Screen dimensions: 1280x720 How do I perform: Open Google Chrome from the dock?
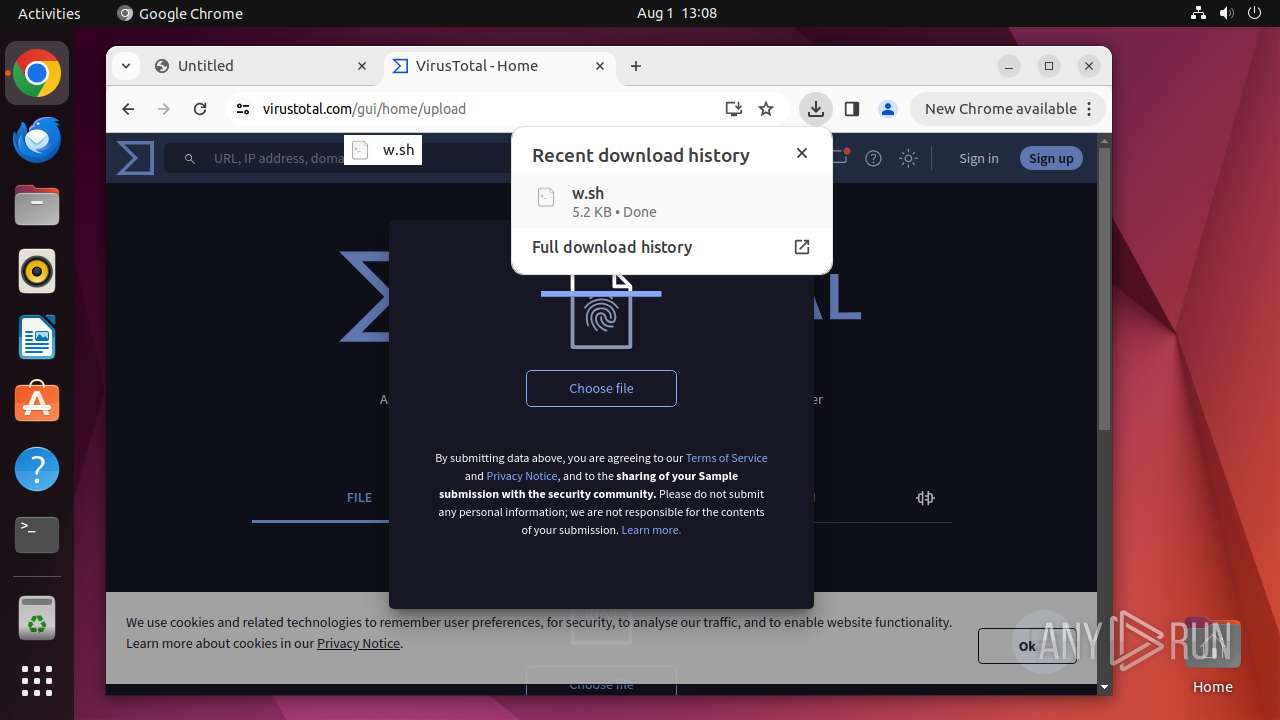pos(37,74)
